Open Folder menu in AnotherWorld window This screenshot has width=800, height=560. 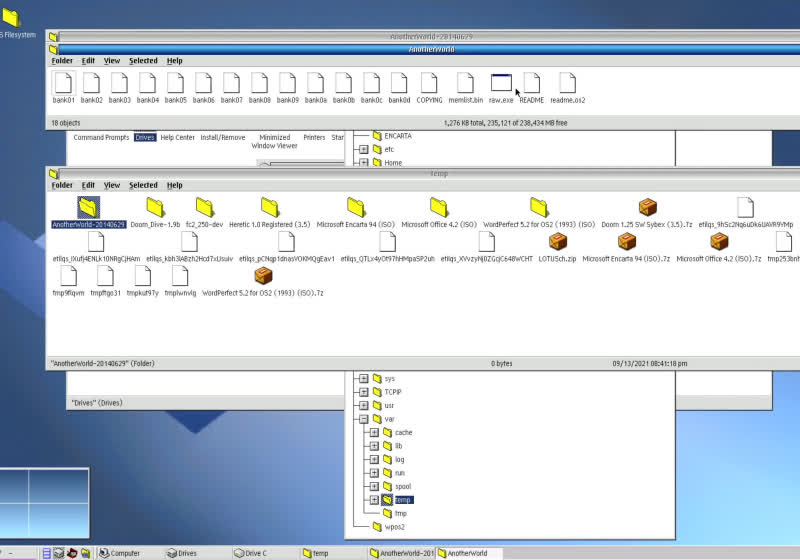[62, 61]
